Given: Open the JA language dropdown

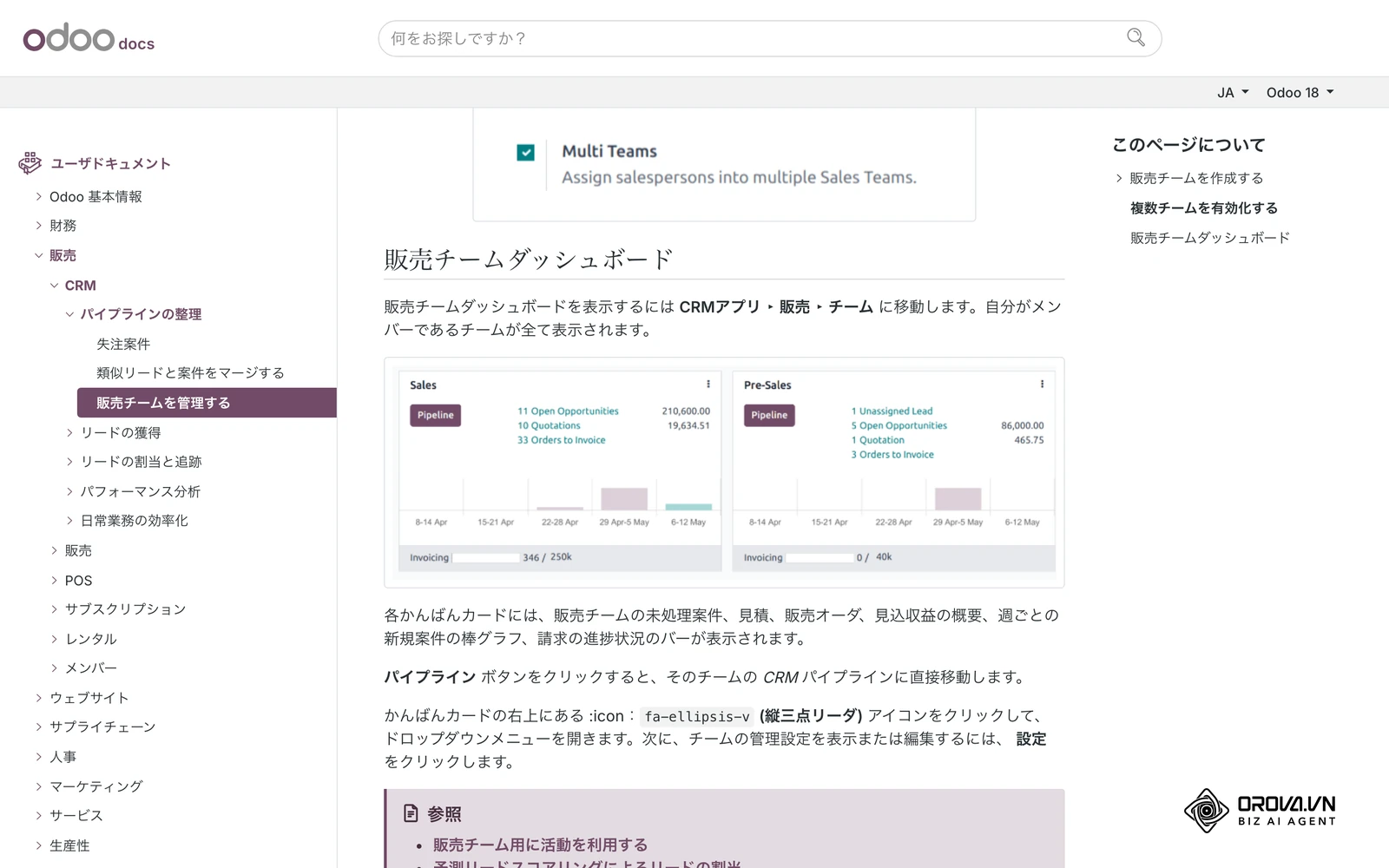Looking at the screenshot, I should pyautogui.click(x=1232, y=92).
